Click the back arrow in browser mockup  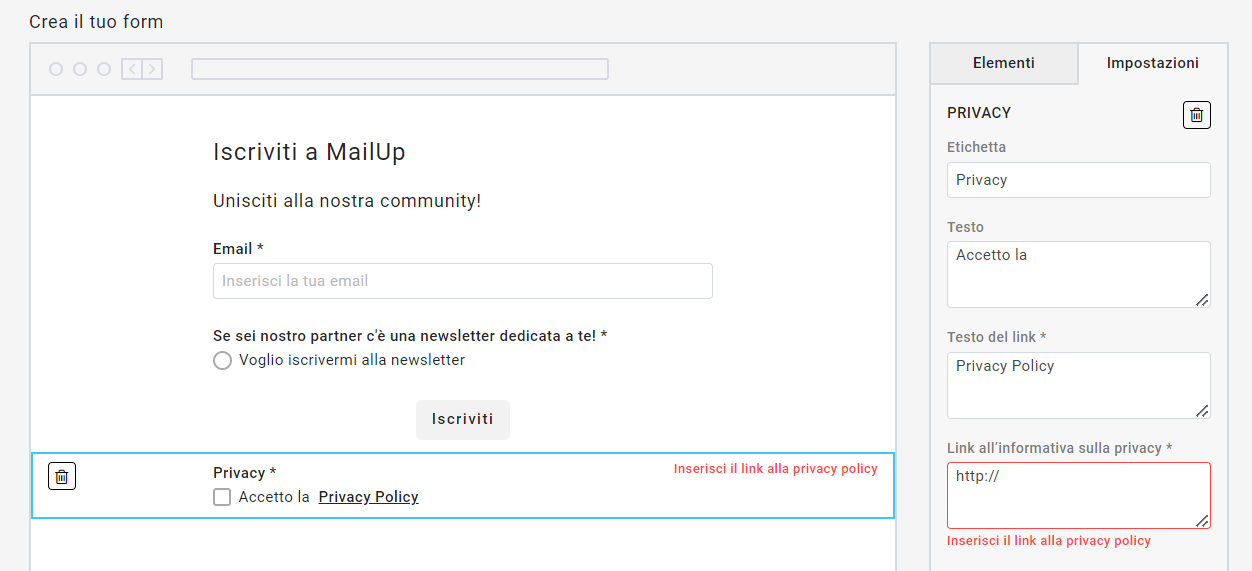pyautogui.click(x=132, y=69)
